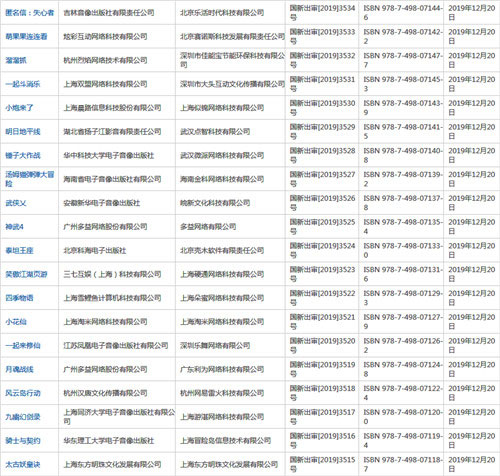
Task: Visit the 小炮来了 game entry
Action: [19, 108]
